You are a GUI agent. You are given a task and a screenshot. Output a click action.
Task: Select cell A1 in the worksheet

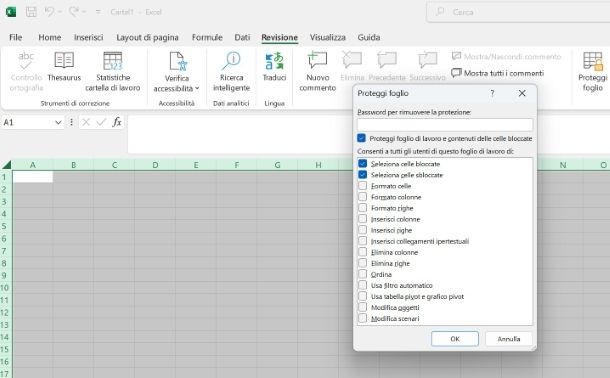(33, 177)
